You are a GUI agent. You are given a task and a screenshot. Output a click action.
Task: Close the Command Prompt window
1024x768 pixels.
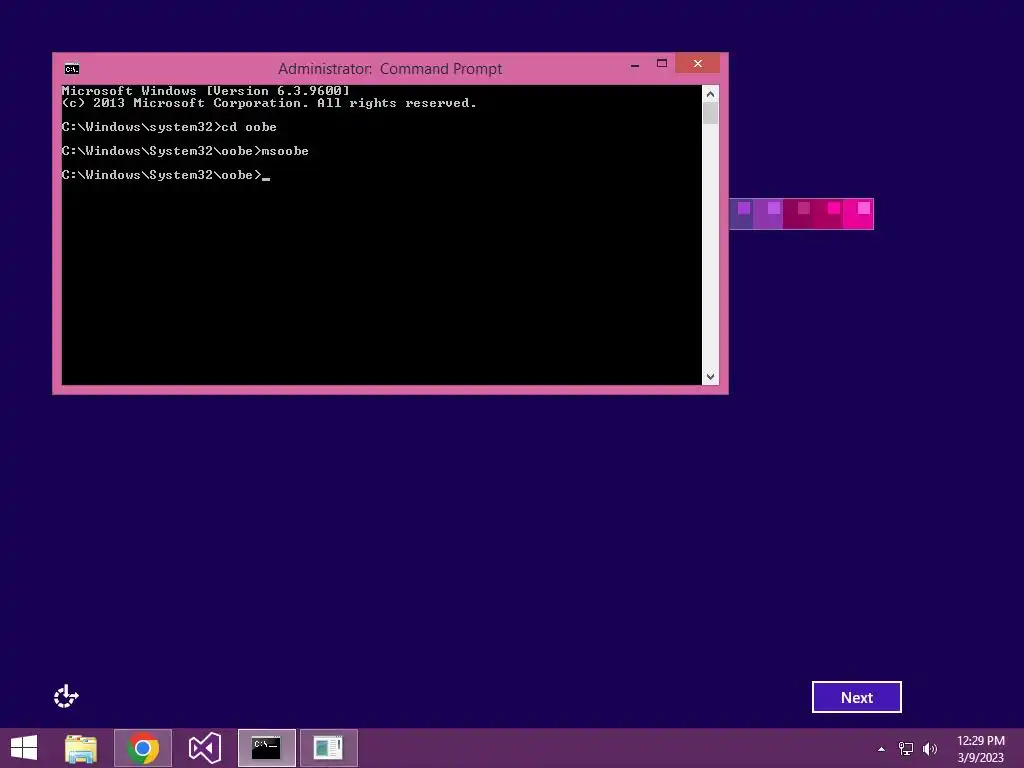[697, 63]
